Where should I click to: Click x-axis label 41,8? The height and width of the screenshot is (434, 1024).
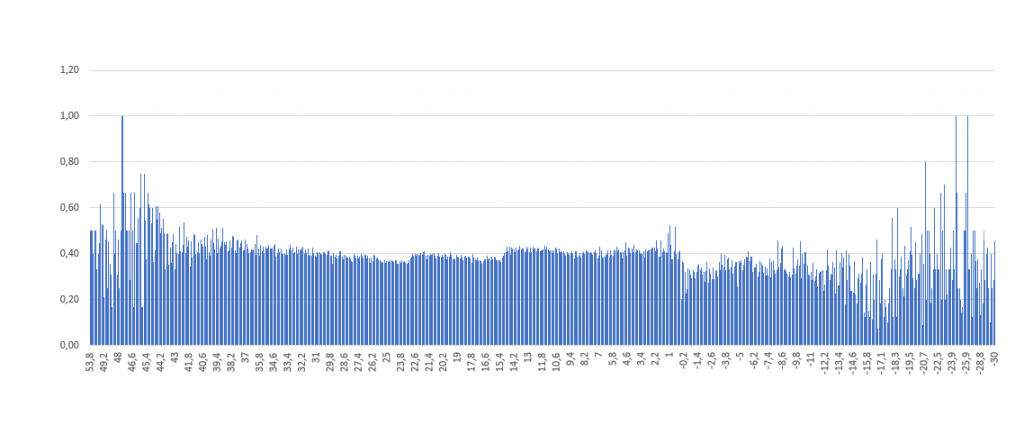point(189,362)
